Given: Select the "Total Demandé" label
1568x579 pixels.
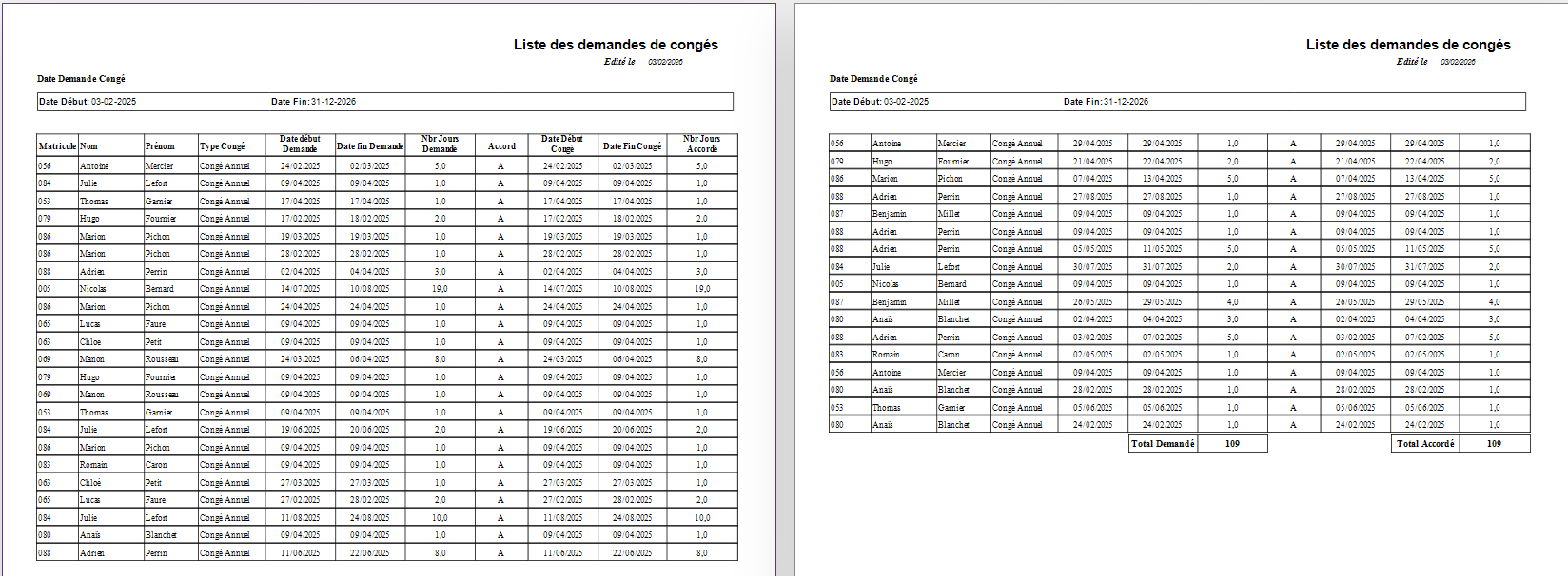Looking at the screenshot, I should [x=1163, y=444].
